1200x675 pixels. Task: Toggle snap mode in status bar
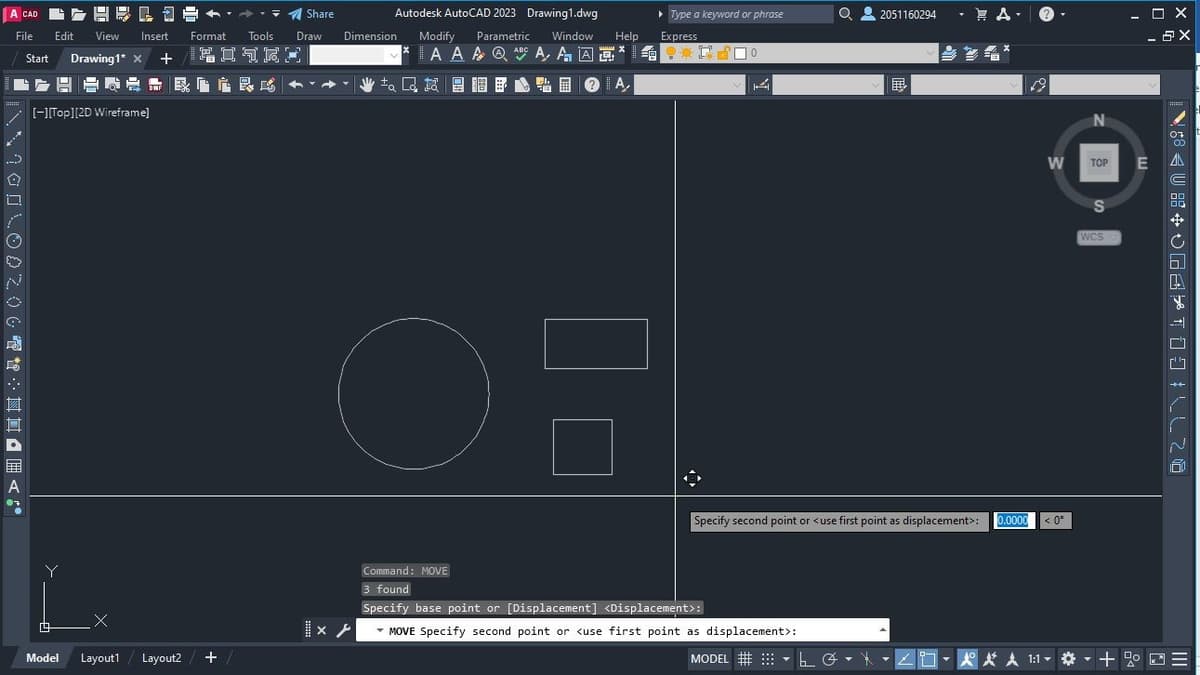pyautogui.click(x=768, y=659)
